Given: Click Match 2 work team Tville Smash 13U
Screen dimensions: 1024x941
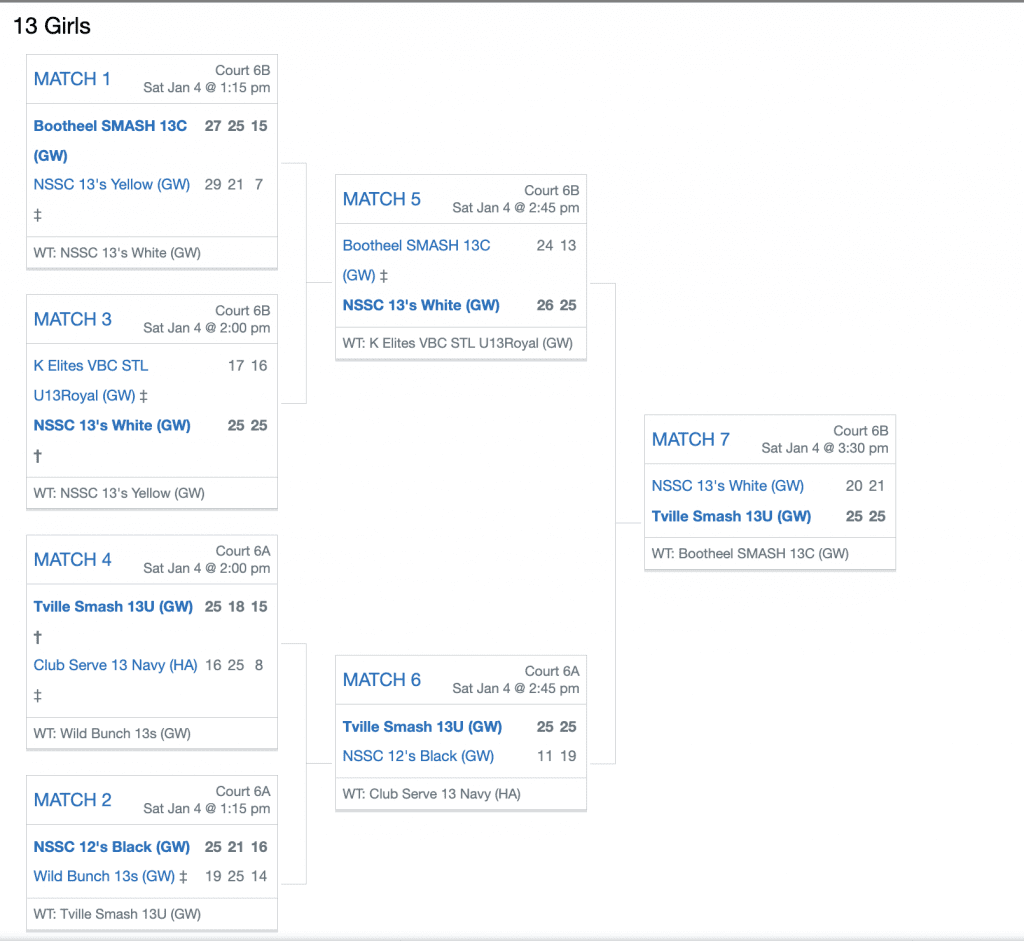Looking at the screenshot, I should coord(117,914).
